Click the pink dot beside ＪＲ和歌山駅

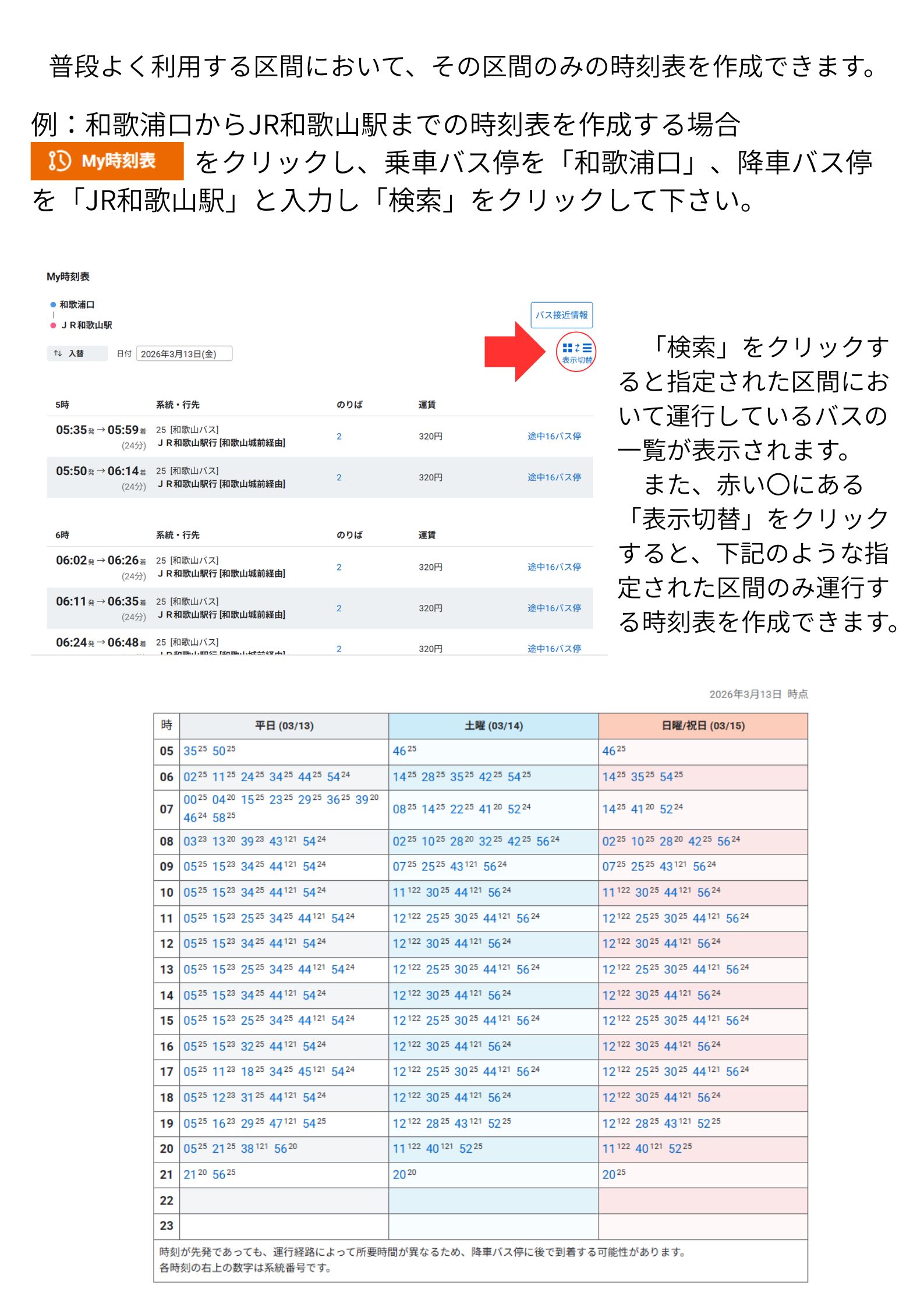click(53, 325)
